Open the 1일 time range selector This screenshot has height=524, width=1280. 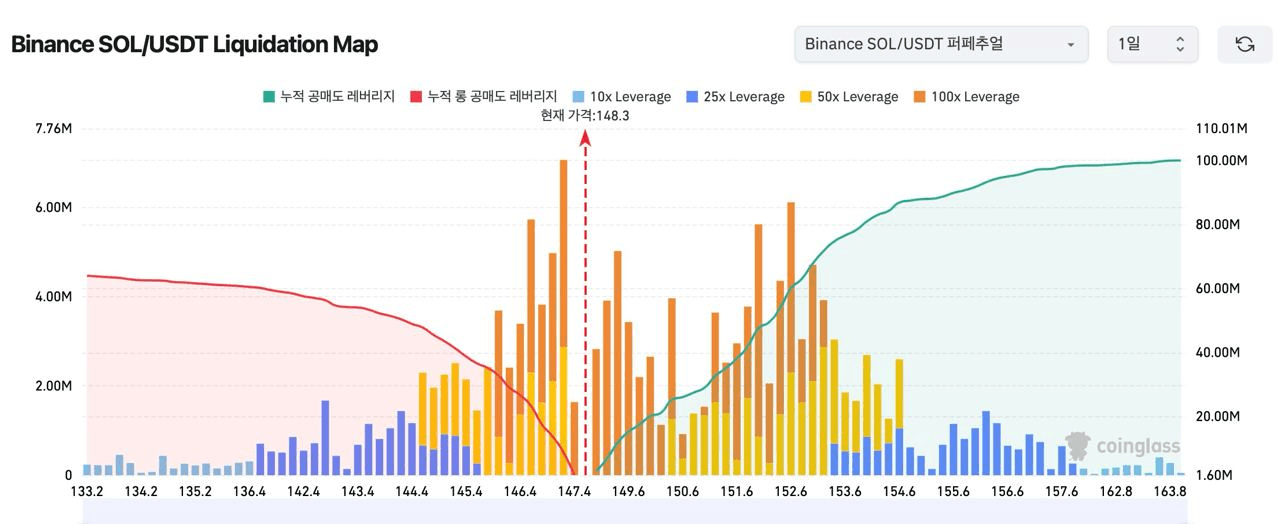tap(1152, 44)
